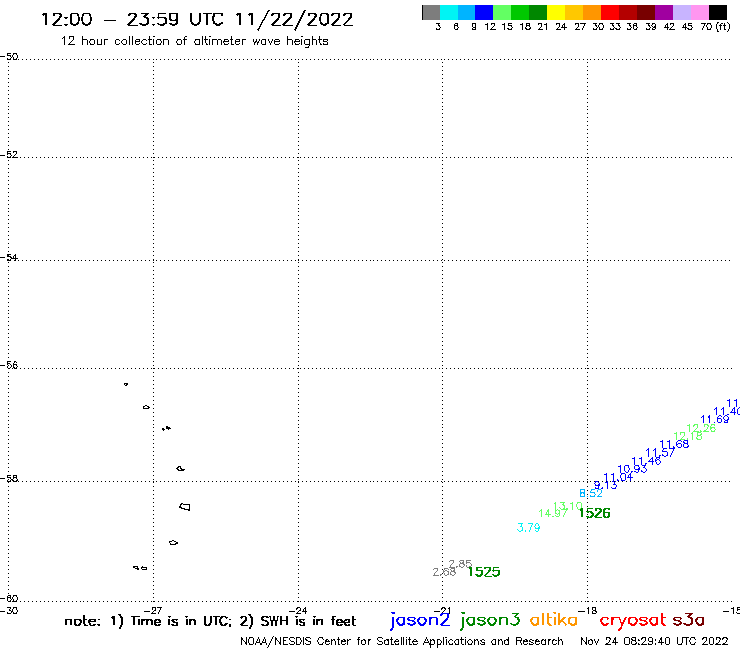The height and width of the screenshot is (650, 740).
Task: Click the -18 longitude axis label
Action: 588,610
